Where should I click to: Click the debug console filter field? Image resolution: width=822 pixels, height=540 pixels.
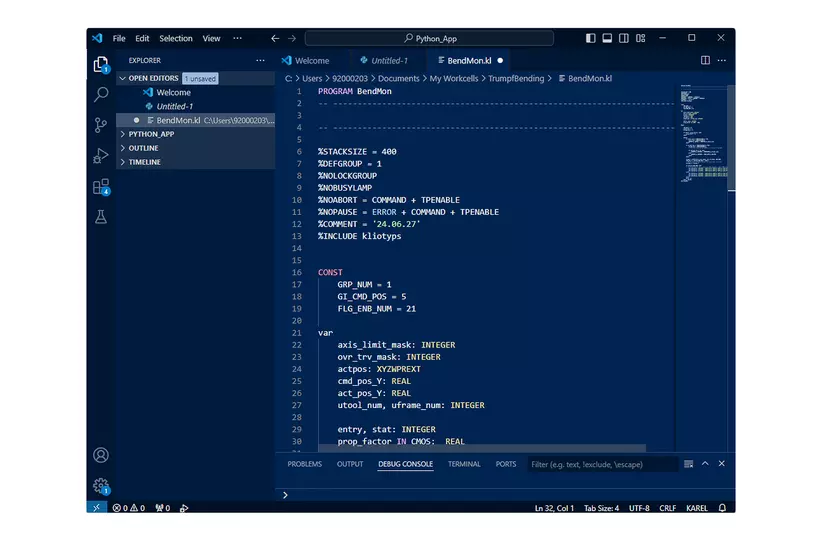pyautogui.click(x=600, y=464)
